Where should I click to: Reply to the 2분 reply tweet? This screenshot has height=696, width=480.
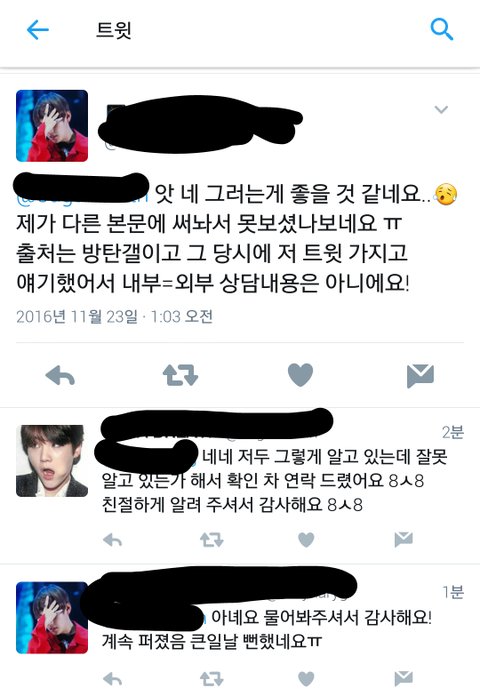point(112,540)
